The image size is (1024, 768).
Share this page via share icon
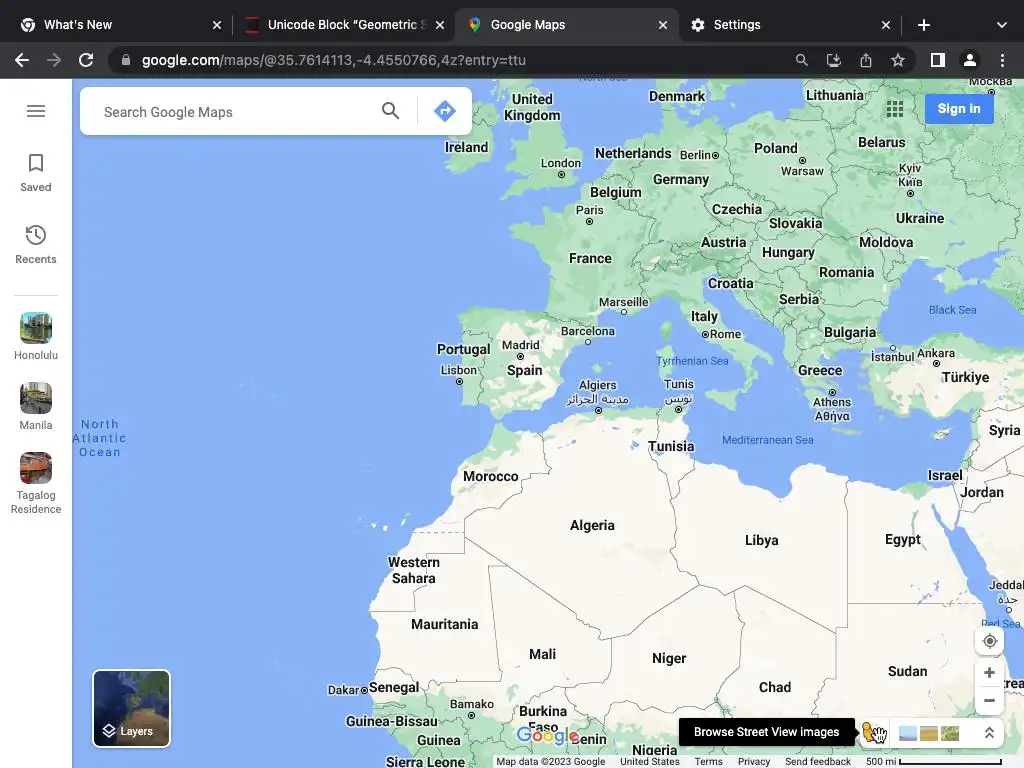(865, 60)
